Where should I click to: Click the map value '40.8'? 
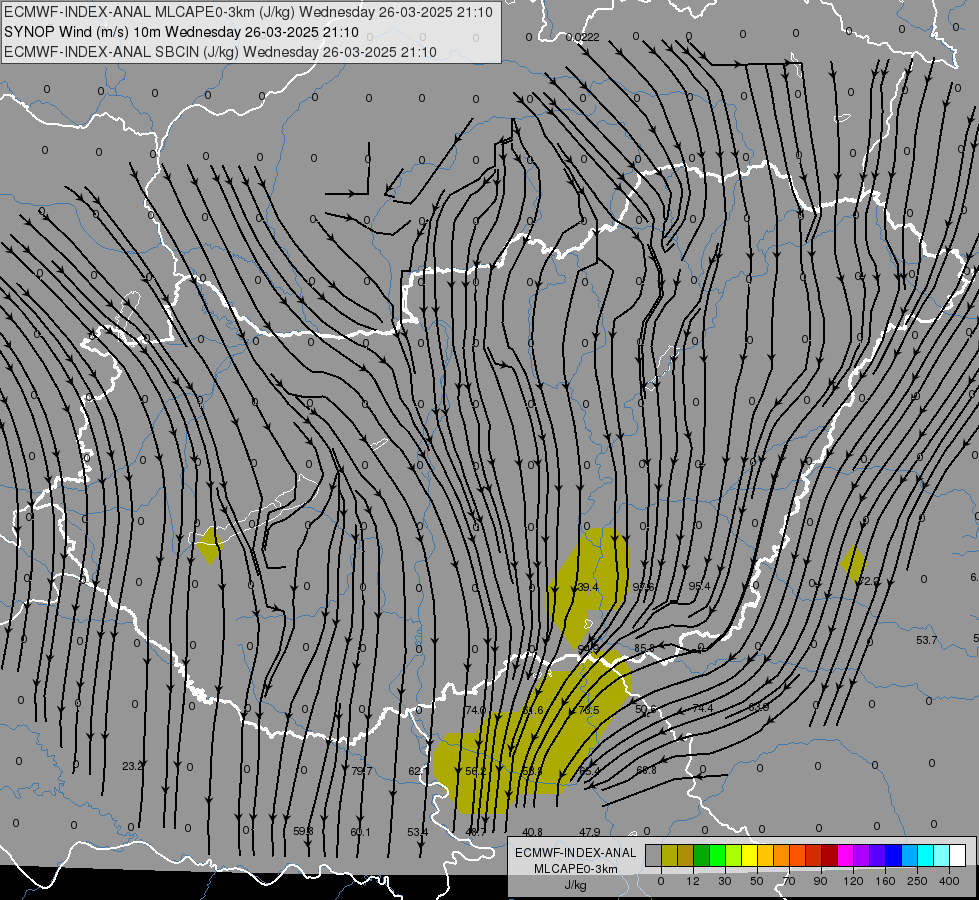(x=533, y=832)
